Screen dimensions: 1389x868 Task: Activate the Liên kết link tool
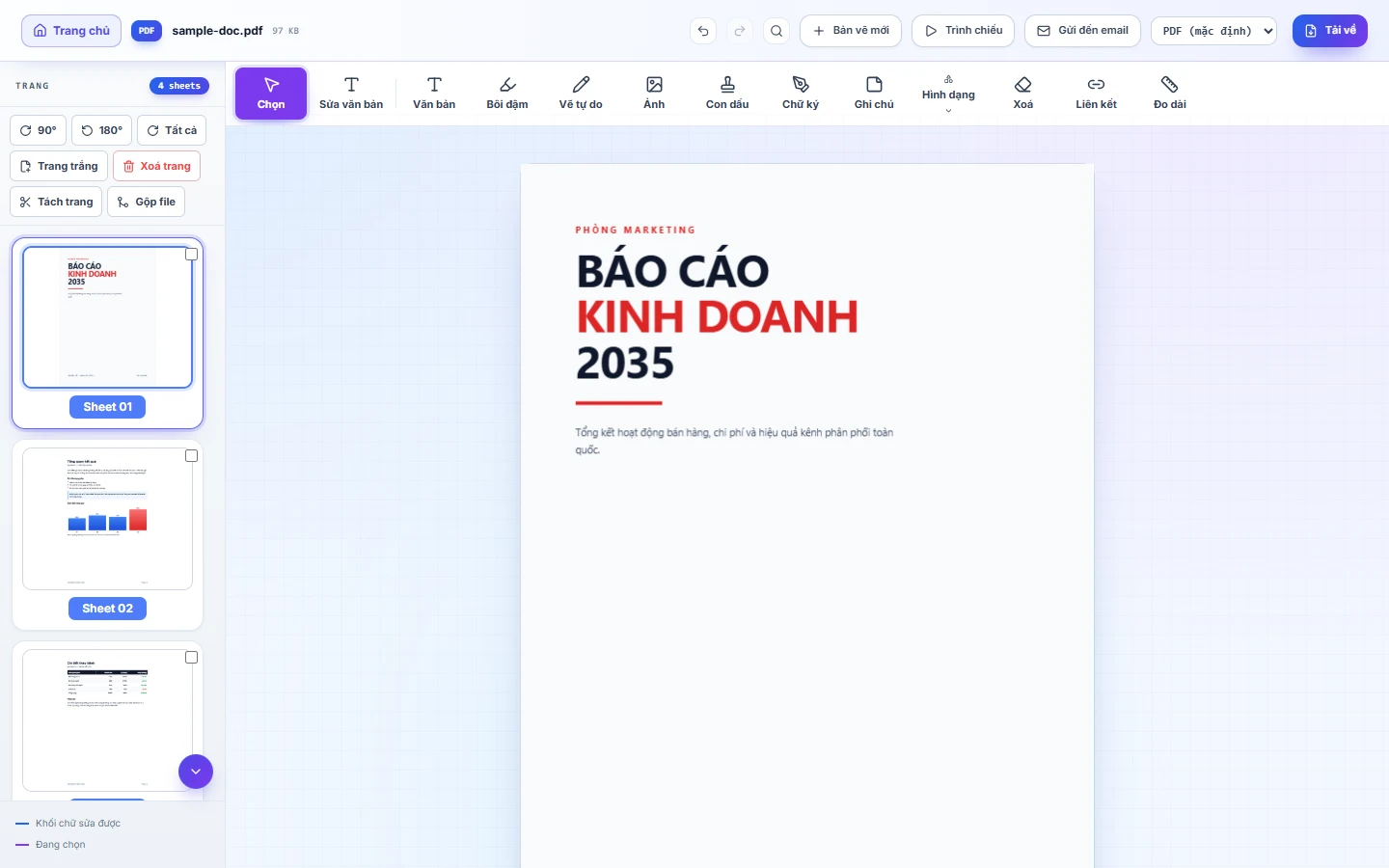coord(1097,94)
